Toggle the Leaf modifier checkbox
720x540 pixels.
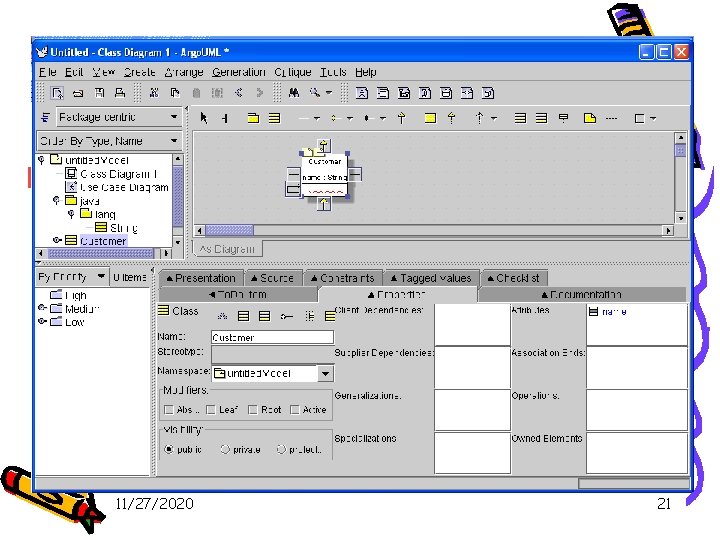(211, 410)
